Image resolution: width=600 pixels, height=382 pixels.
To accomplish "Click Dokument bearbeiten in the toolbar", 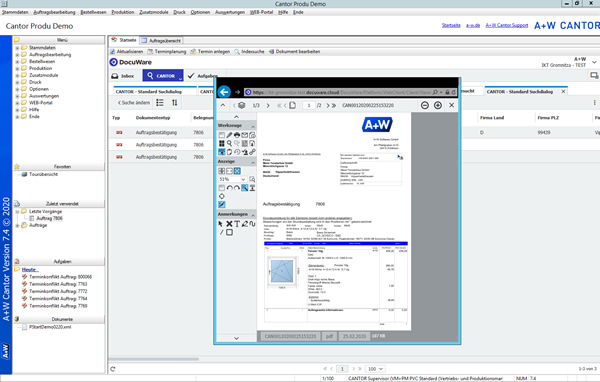I will [x=294, y=52].
